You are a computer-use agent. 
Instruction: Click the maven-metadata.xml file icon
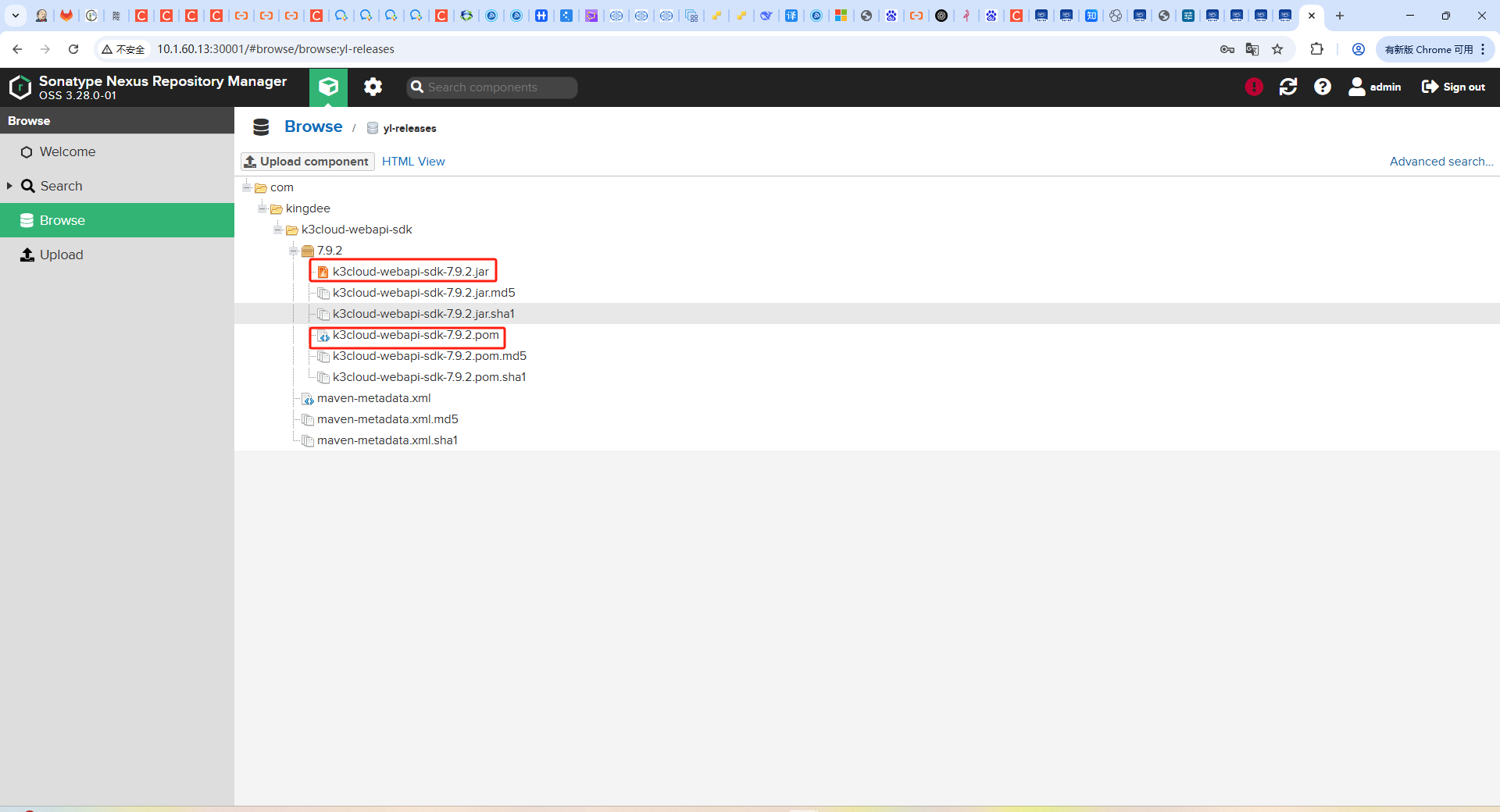click(x=308, y=399)
